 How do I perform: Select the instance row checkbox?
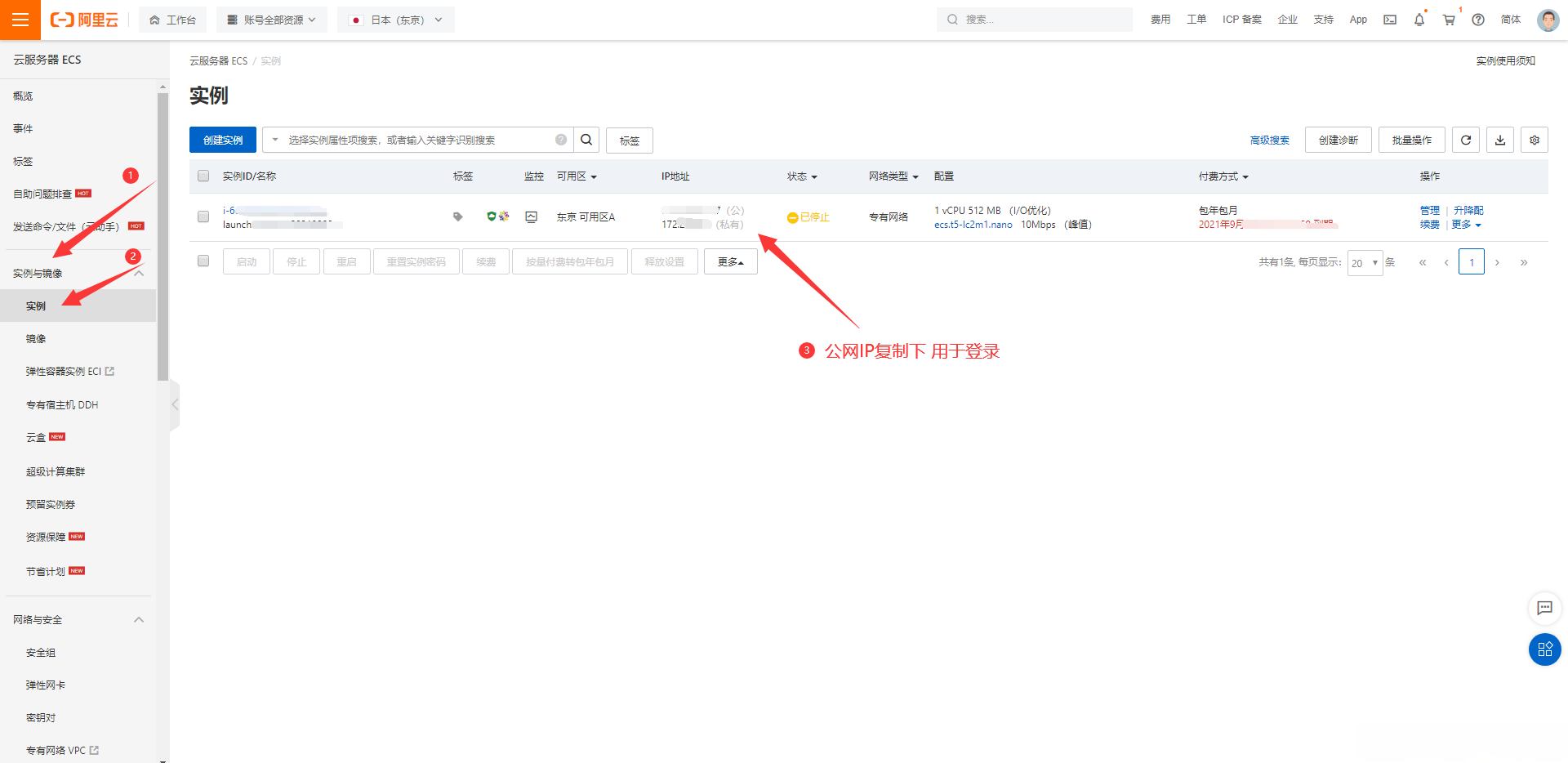203,216
